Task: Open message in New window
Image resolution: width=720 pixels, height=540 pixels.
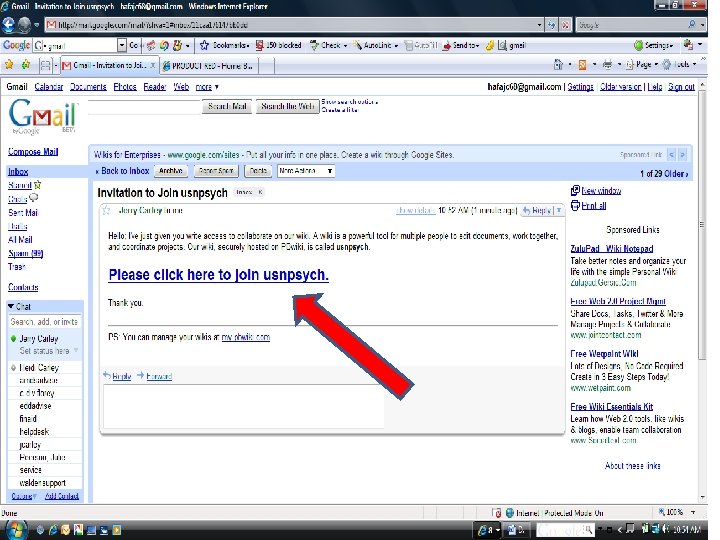Action: [601, 191]
